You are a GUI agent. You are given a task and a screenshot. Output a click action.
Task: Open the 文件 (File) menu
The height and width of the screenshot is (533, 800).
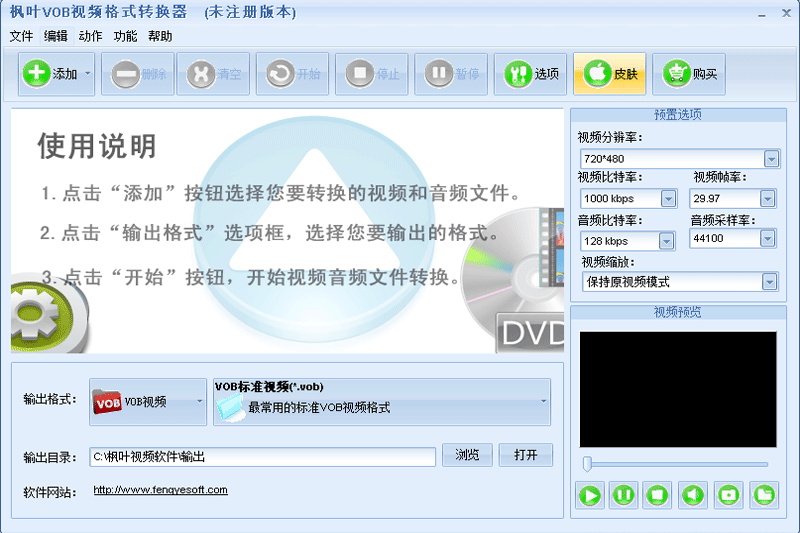pyautogui.click(x=21, y=36)
